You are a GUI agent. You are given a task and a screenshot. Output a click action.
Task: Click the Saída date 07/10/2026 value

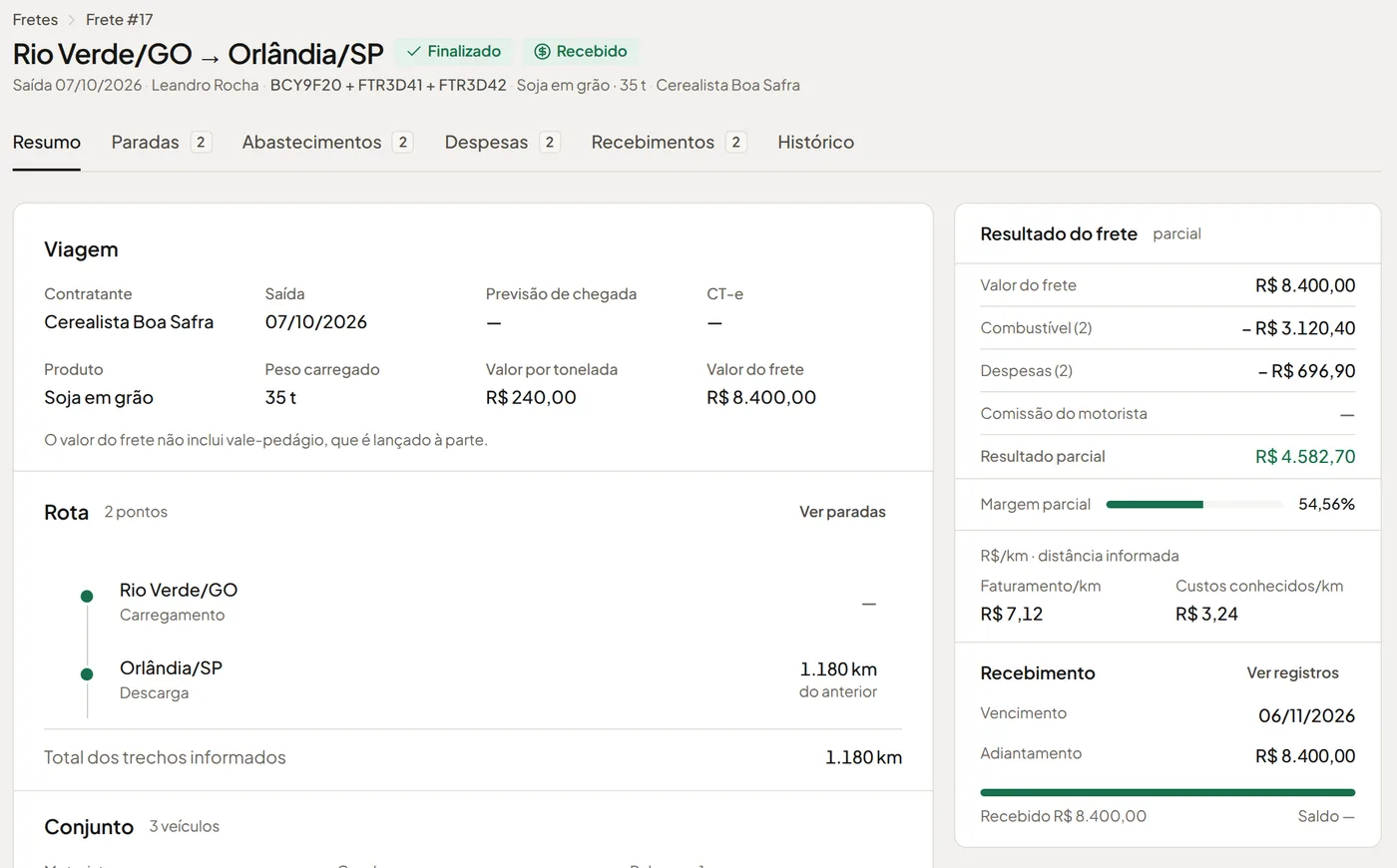(316, 322)
